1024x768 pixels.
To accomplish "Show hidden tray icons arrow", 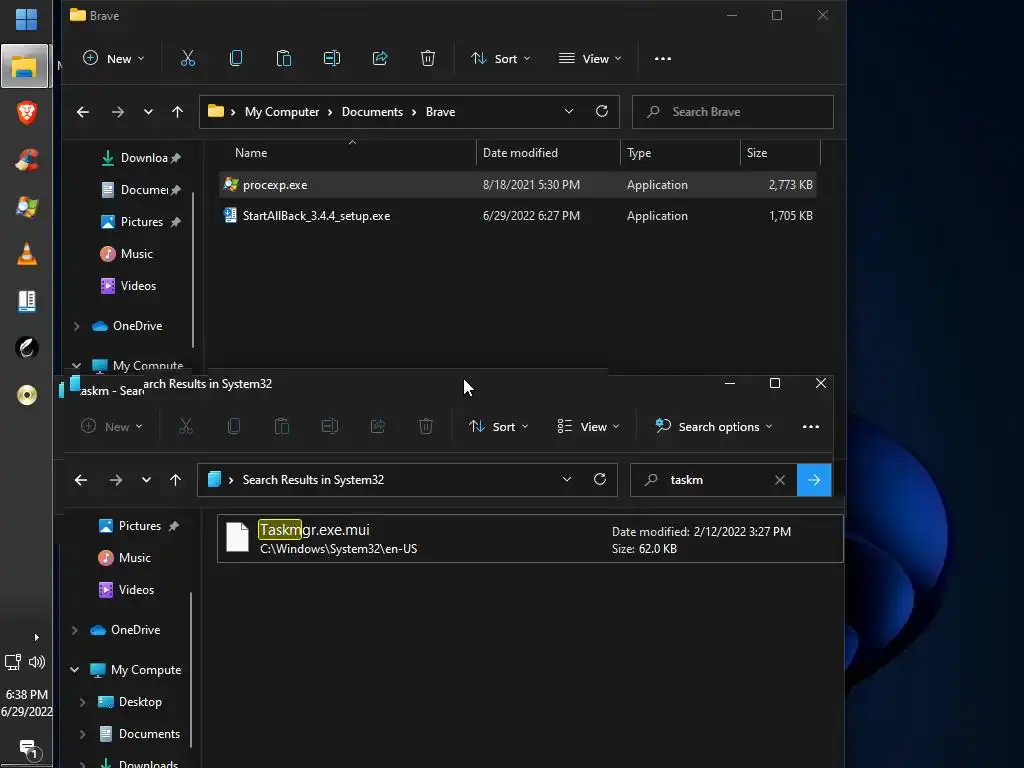I will [37, 637].
